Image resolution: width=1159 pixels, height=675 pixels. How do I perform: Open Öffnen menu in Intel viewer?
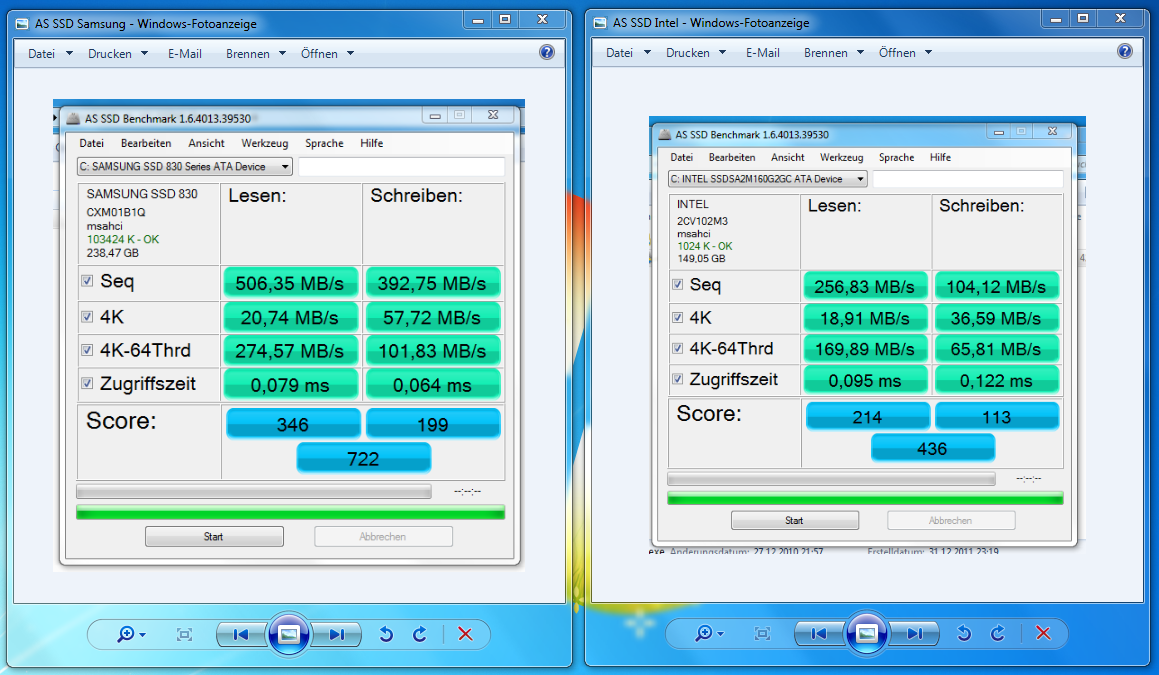[x=905, y=52]
